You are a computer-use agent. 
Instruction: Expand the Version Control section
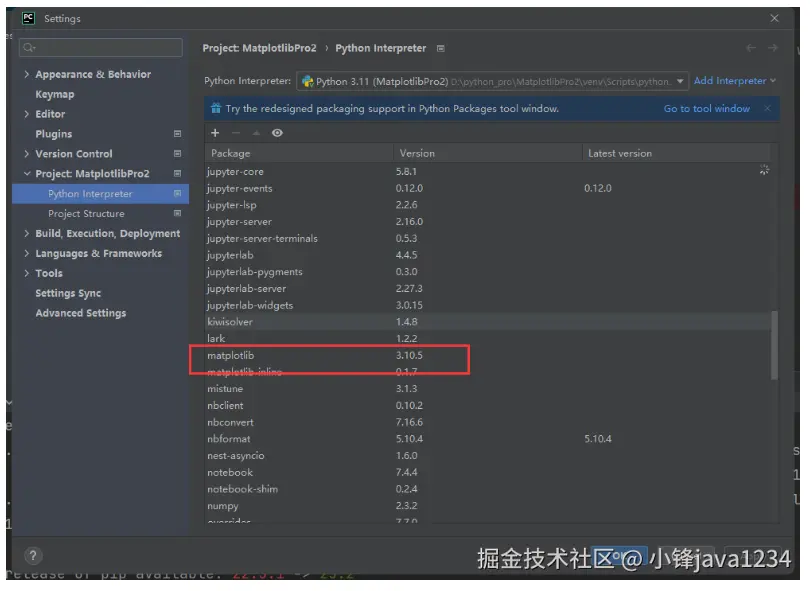26,154
